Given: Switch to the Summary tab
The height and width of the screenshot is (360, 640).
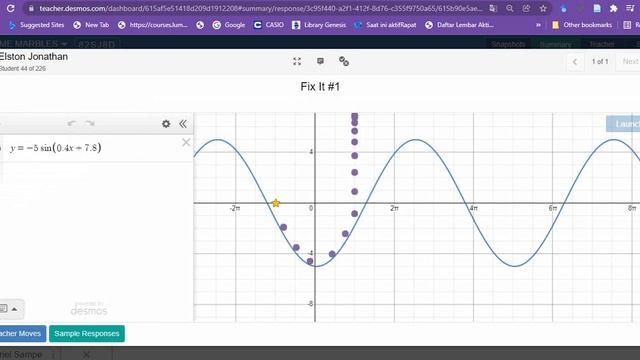Looking at the screenshot, I should point(556,44).
